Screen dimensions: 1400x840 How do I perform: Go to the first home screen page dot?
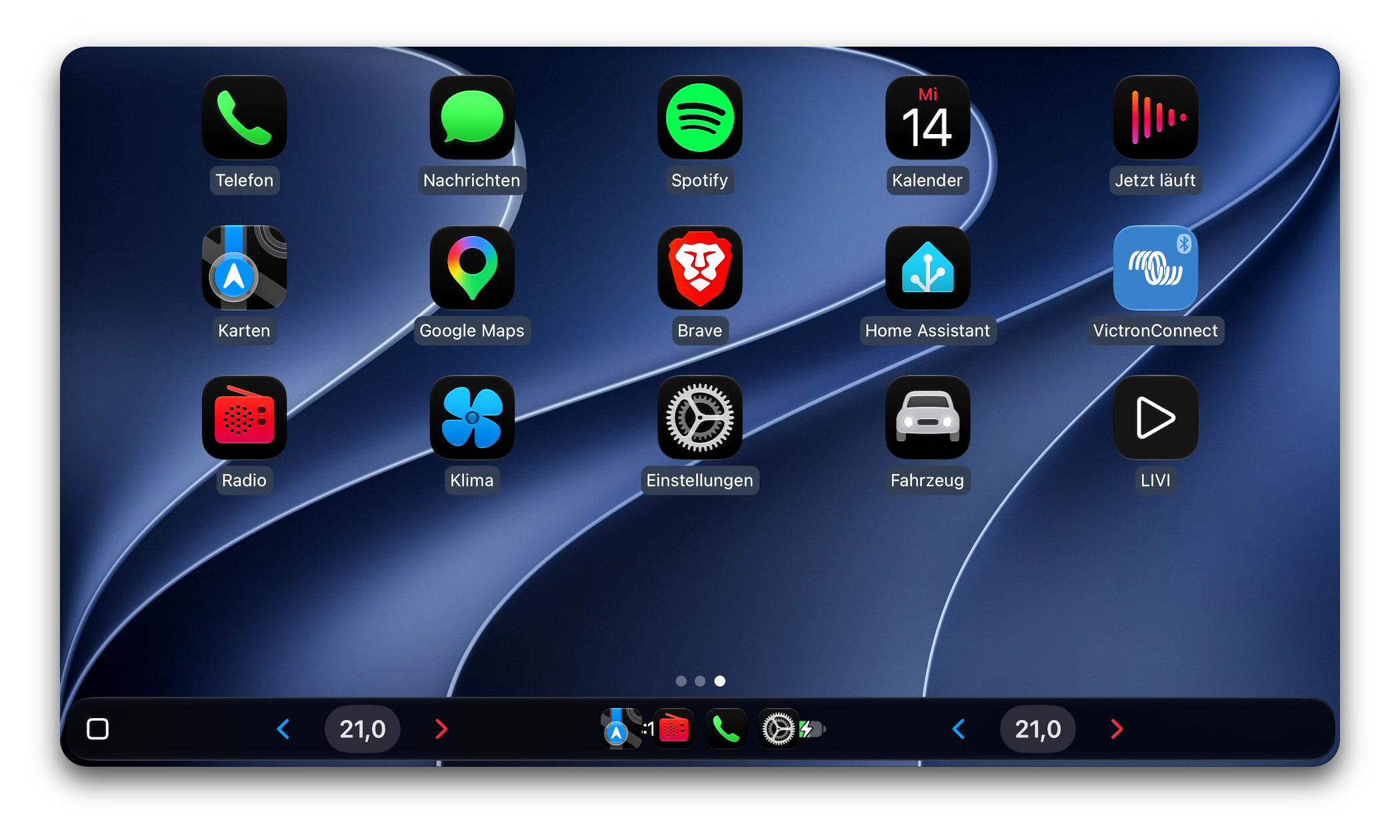tap(681, 681)
